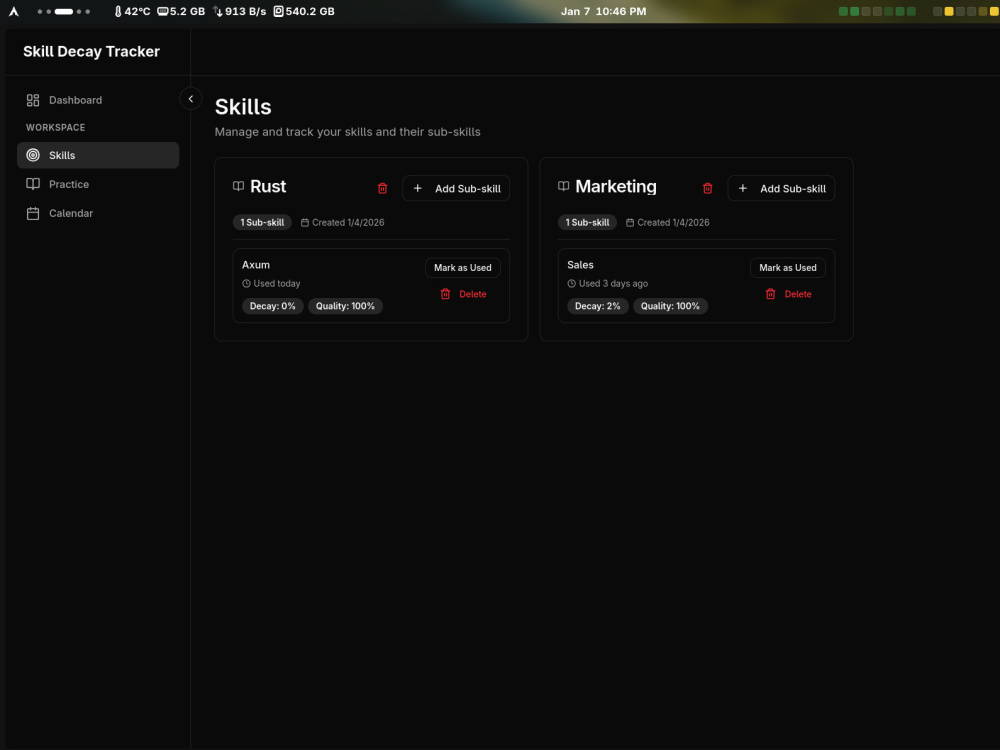Viewport: 1000px width, 750px height.
Task: Delete the Marketing skill with its trash icon
Action: 707,188
